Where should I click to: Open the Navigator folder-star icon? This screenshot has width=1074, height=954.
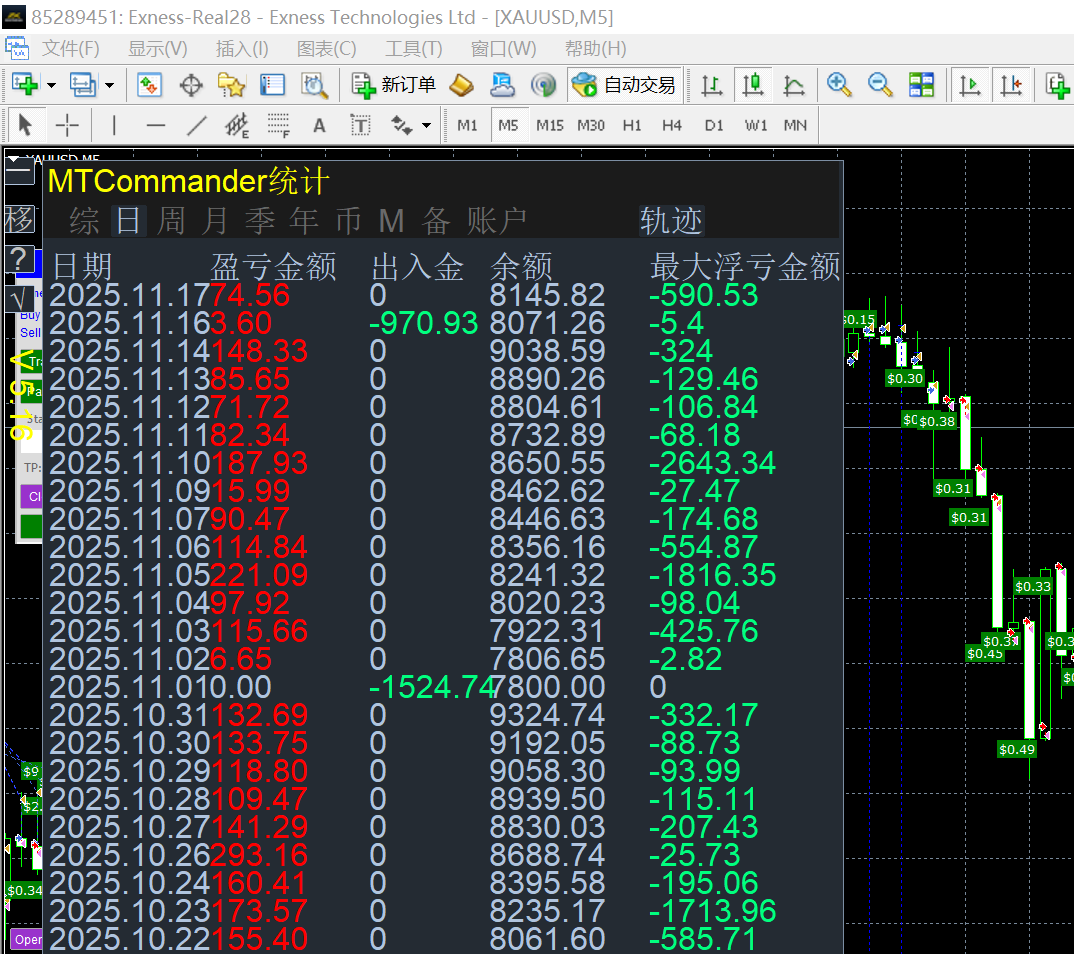231,85
